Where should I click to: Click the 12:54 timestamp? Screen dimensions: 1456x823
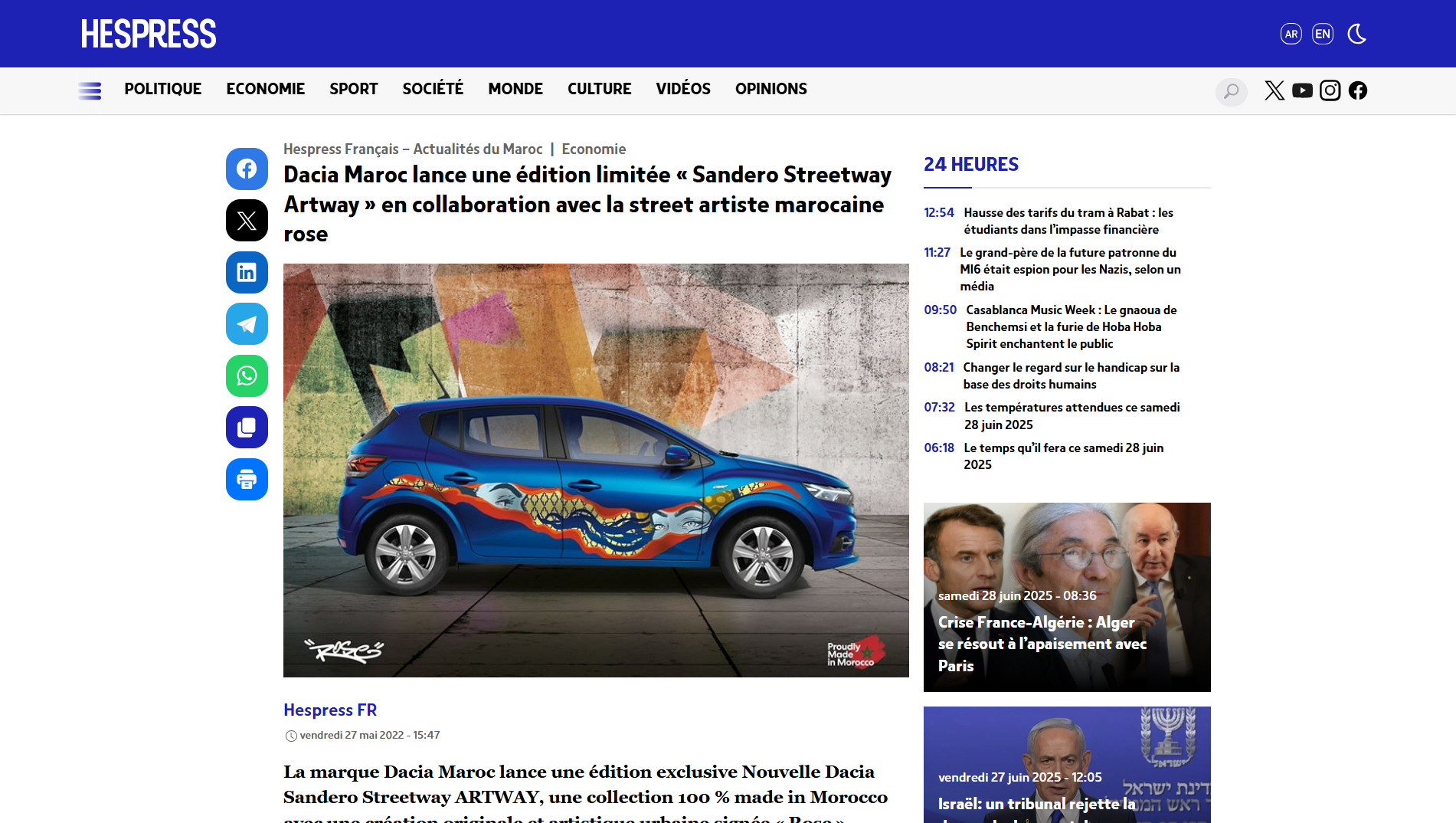coord(939,213)
